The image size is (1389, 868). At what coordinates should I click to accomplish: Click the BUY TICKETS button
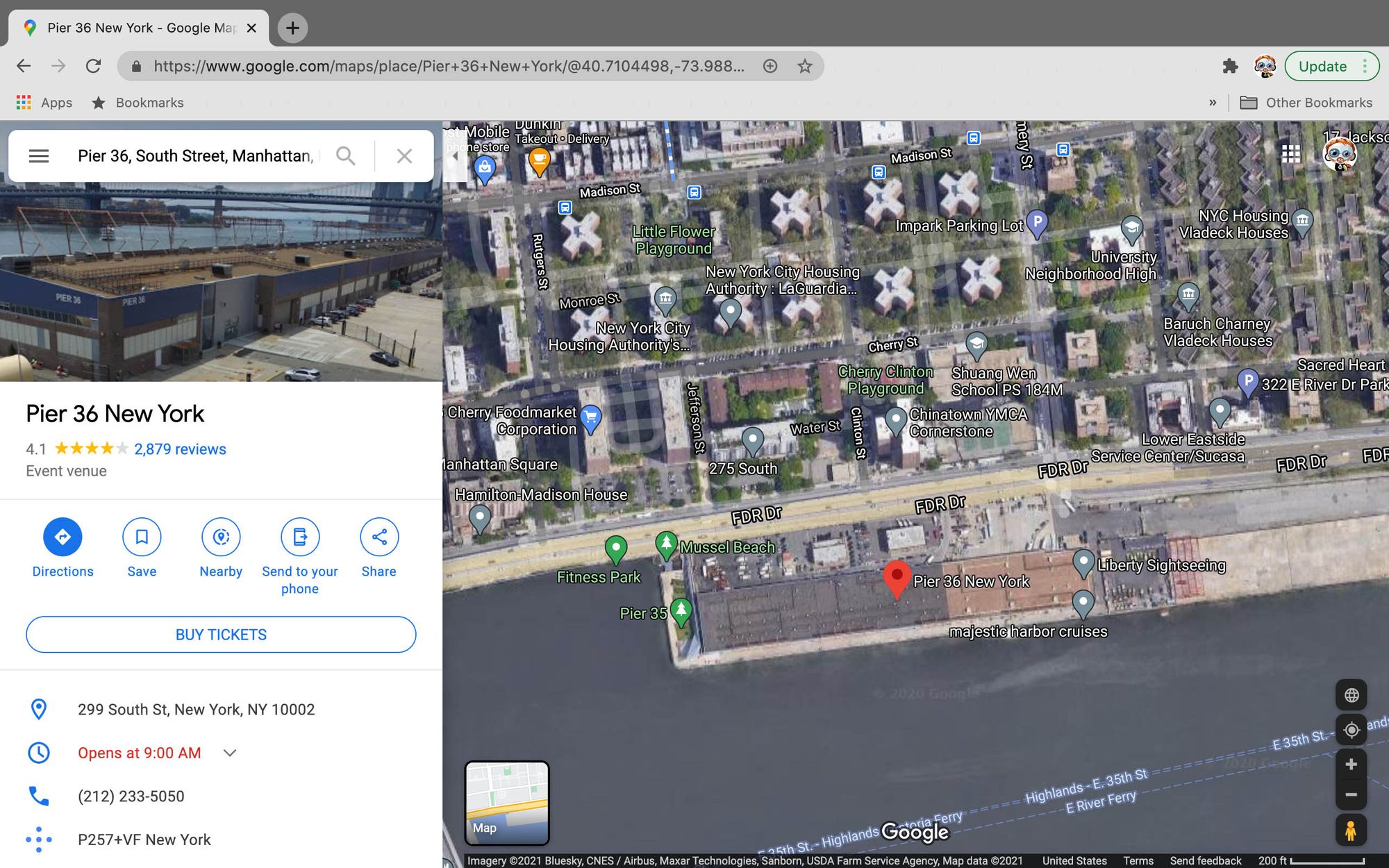point(221,635)
